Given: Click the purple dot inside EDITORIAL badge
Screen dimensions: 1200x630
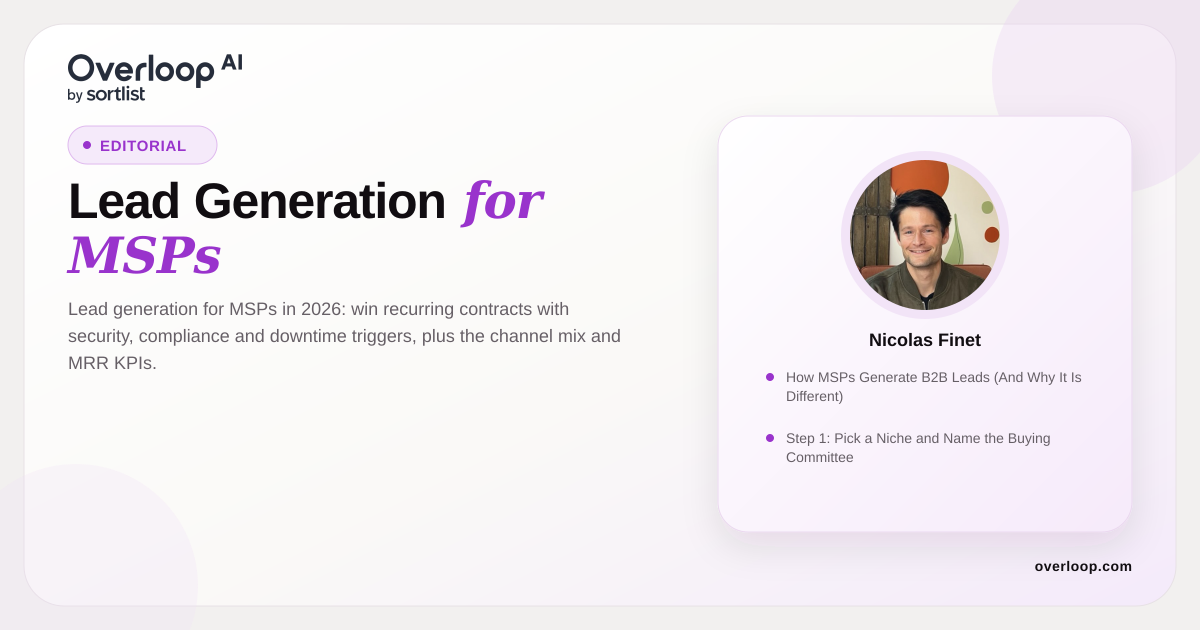Looking at the screenshot, I should click(87, 145).
